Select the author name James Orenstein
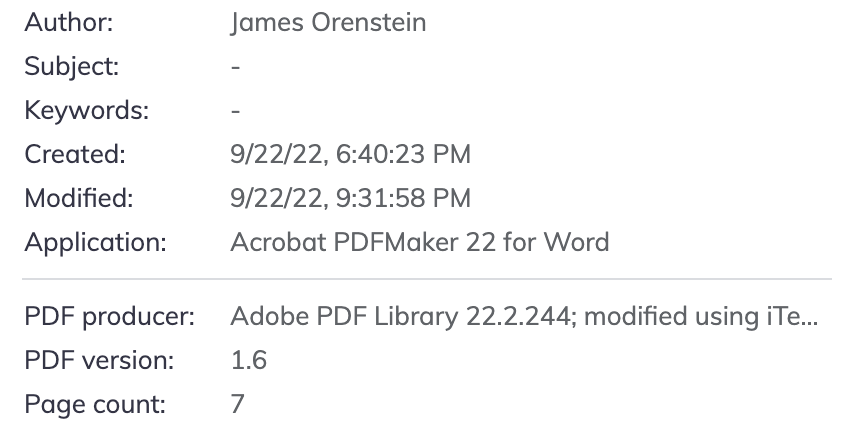 328,22
